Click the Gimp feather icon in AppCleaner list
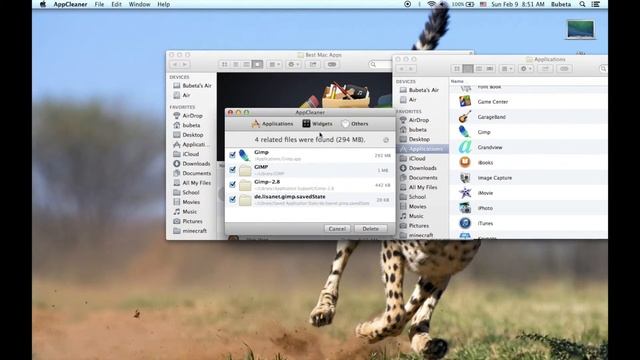The width and height of the screenshot is (640, 360). pos(244,155)
